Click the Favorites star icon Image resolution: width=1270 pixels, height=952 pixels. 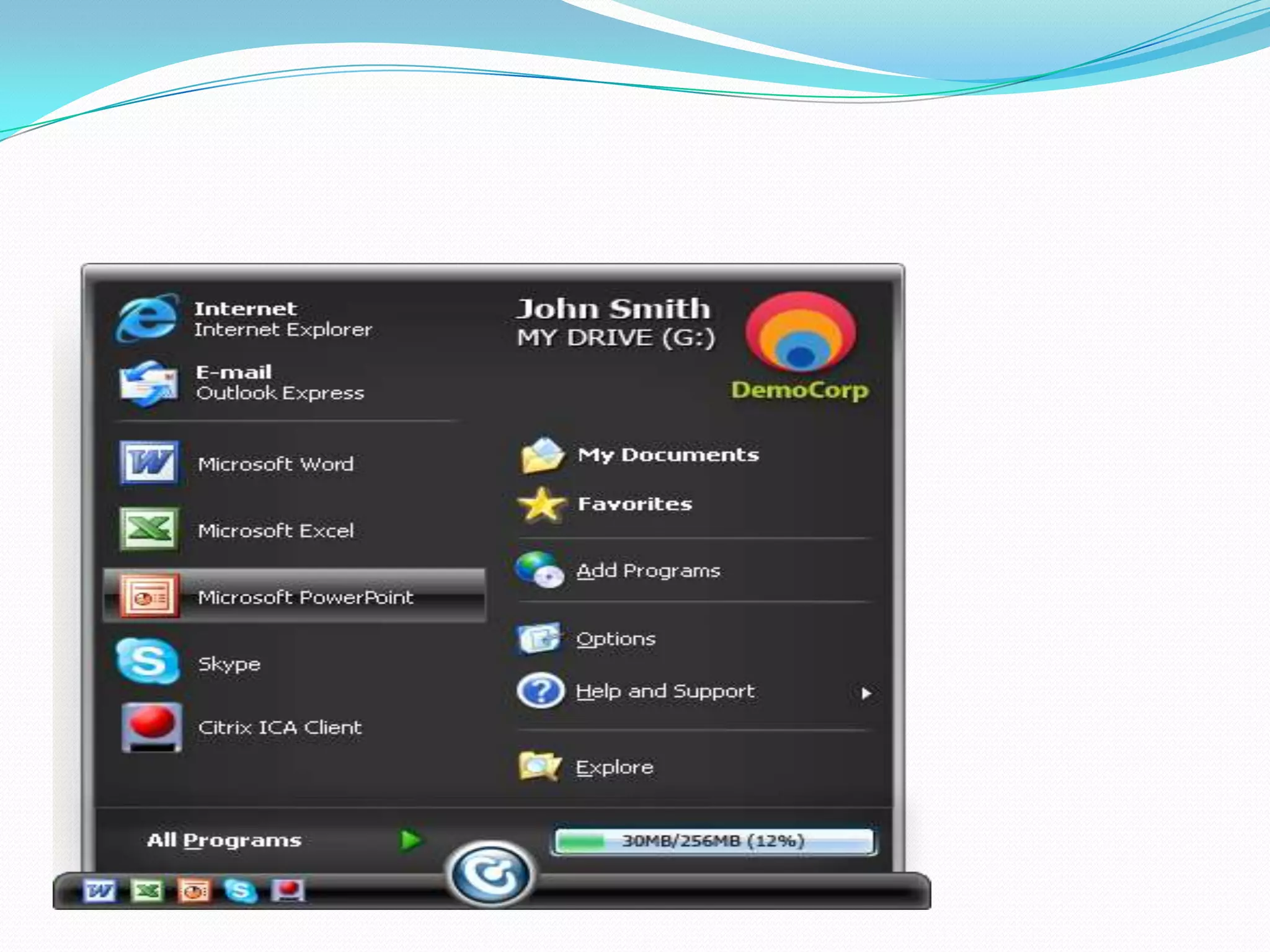tap(541, 505)
